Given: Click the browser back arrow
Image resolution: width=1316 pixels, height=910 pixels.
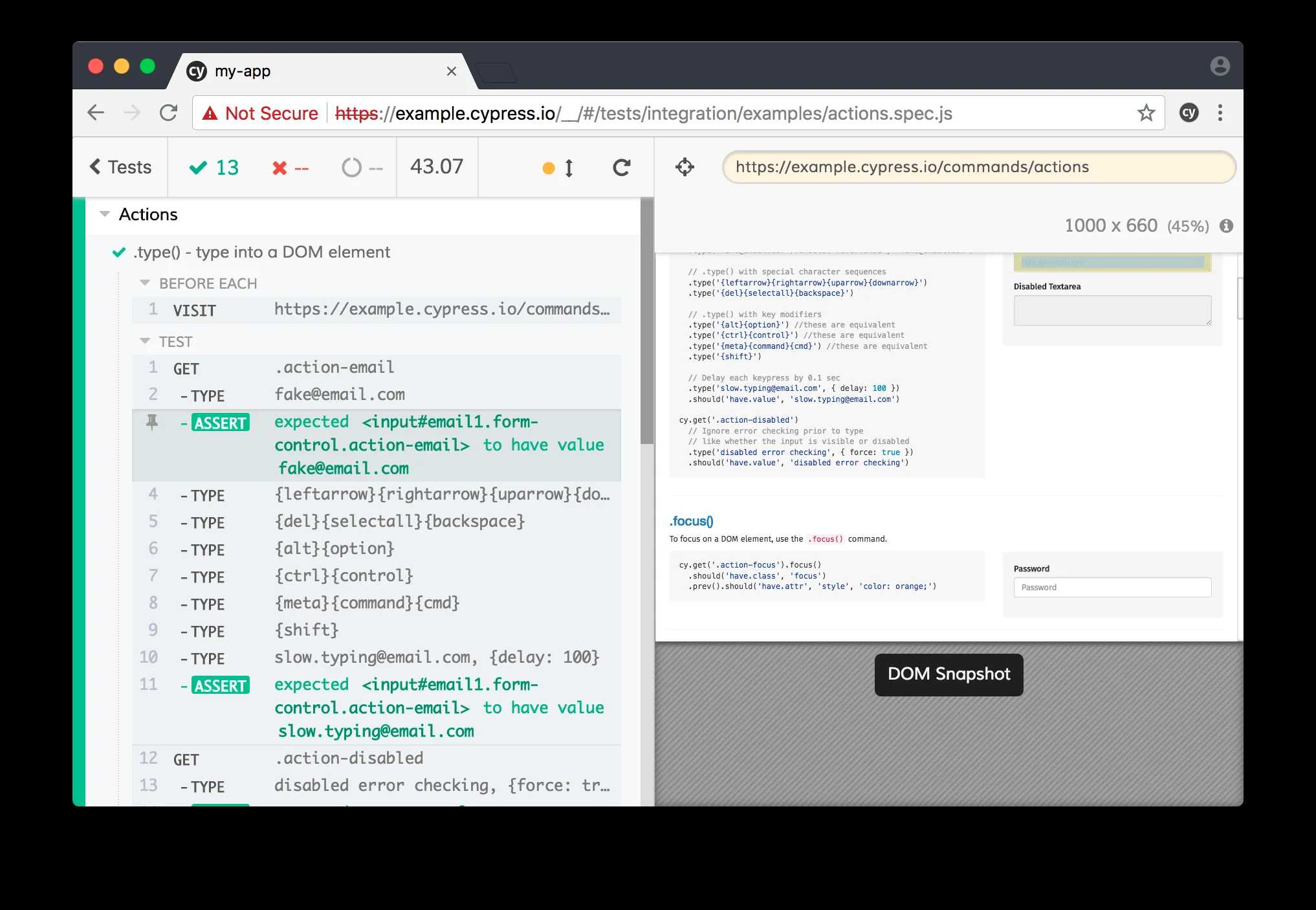Looking at the screenshot, I should (96, 113).
